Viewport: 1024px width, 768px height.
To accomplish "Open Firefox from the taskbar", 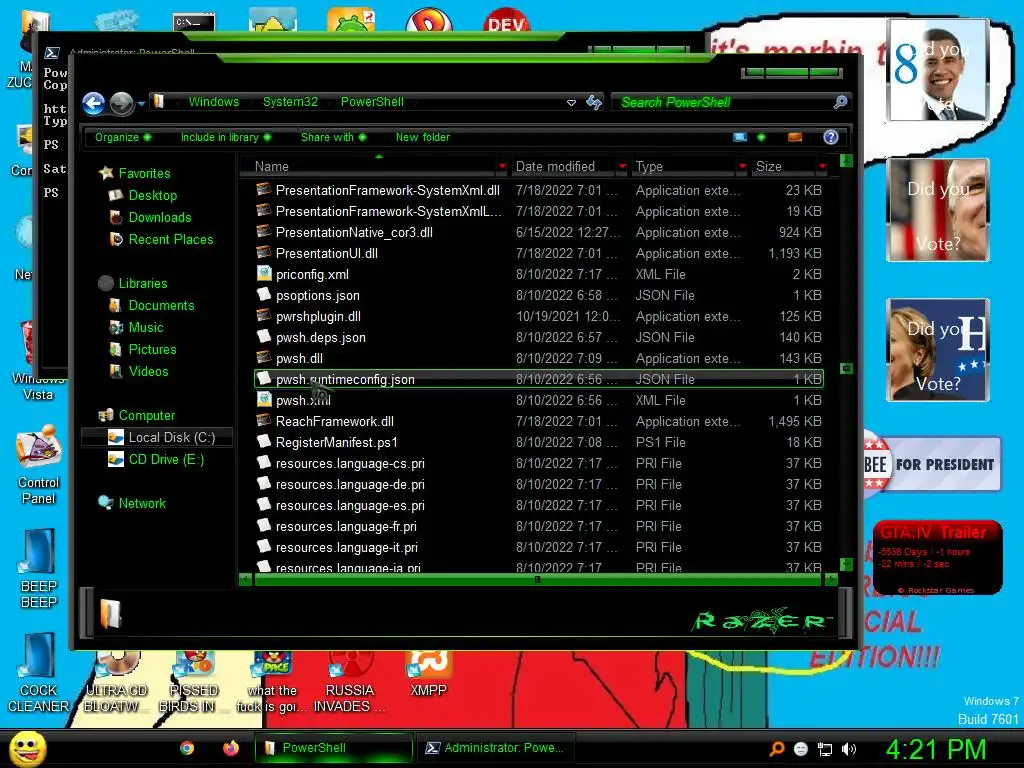I will pos(231,748).
